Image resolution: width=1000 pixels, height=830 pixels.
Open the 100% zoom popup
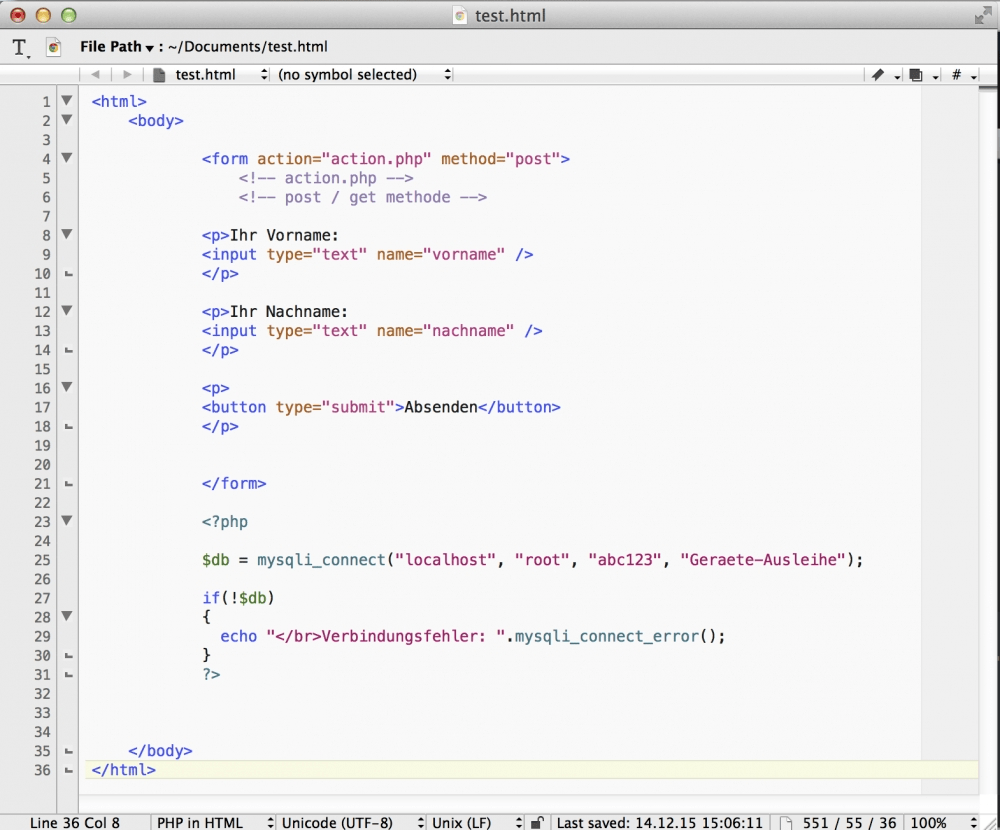943,823
